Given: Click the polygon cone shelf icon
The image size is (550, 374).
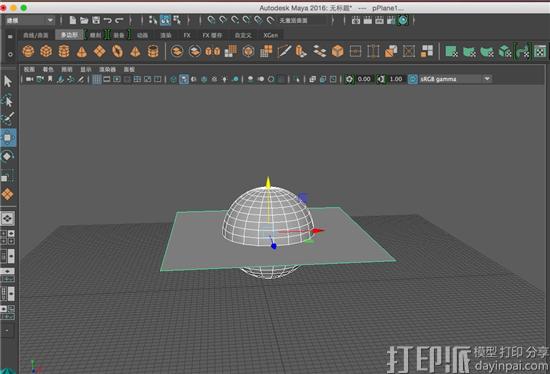Looking at the screenshot, I should pos(81,52).
